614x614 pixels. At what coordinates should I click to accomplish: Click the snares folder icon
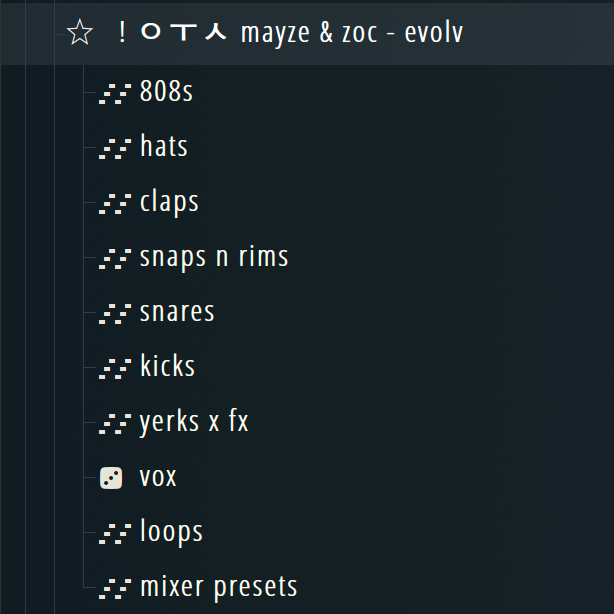114,314
